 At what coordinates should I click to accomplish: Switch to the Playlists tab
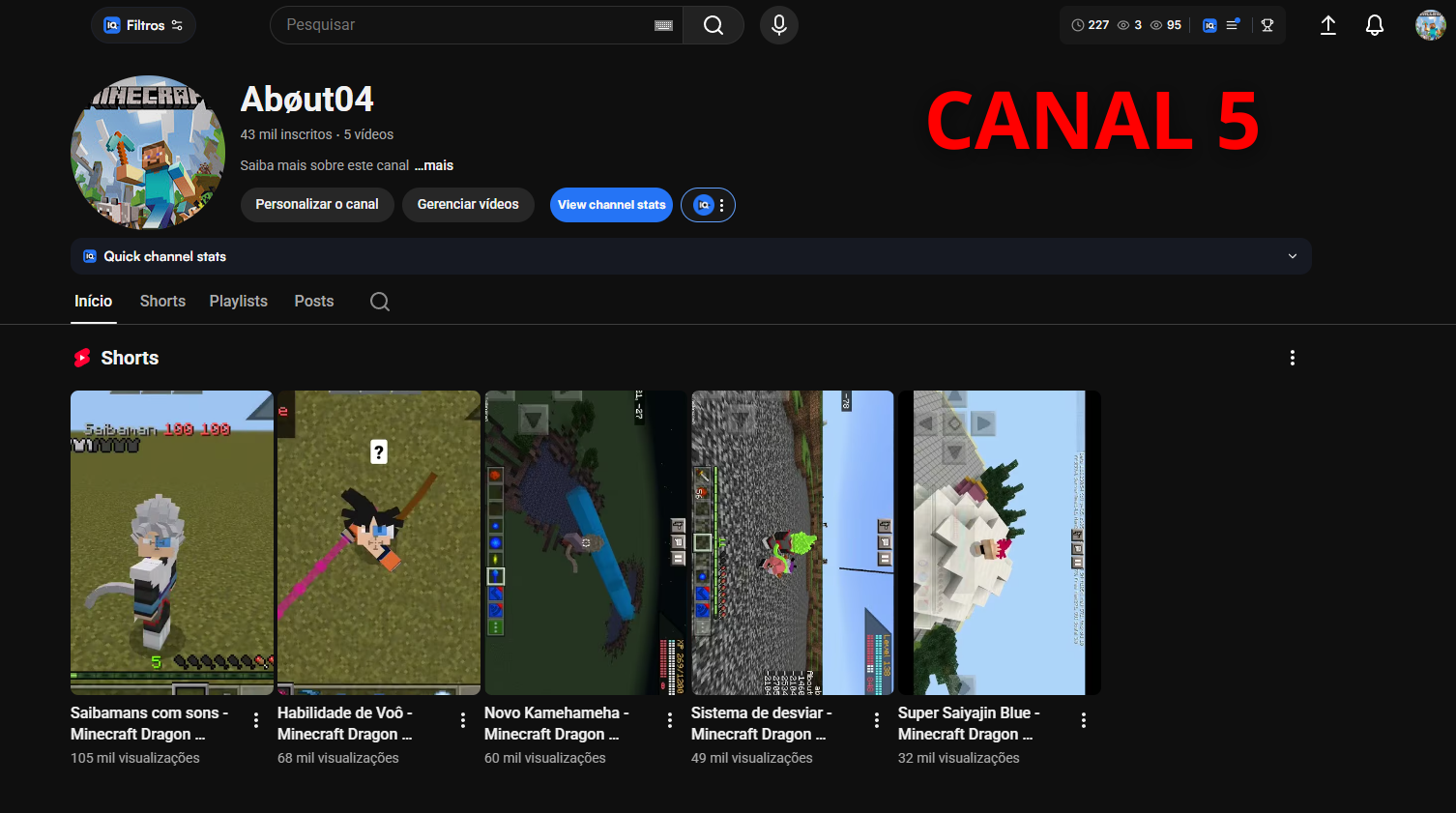tap(238, 302)
